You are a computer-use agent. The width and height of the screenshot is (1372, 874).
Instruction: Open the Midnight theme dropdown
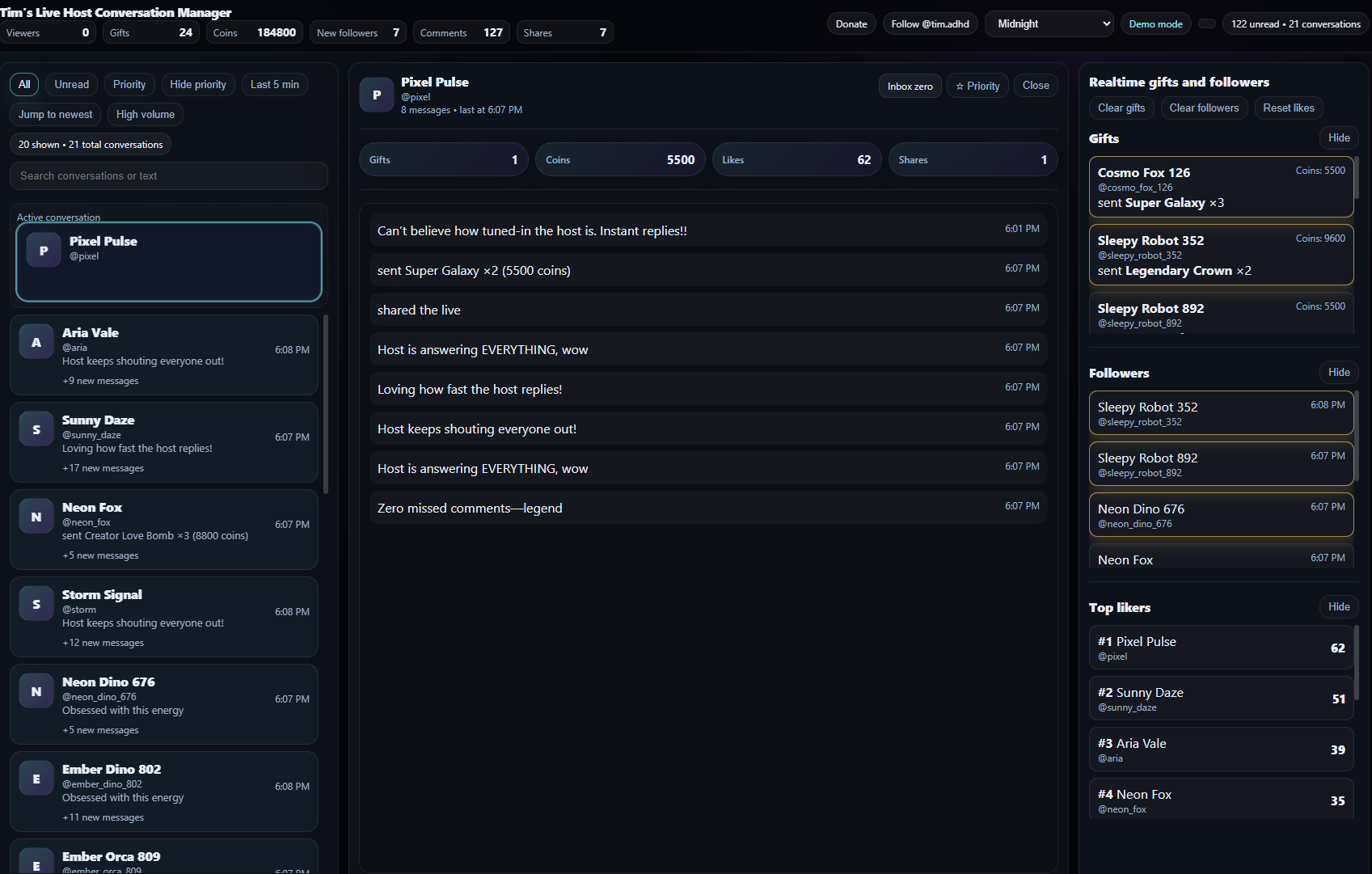click(1049, 24)
